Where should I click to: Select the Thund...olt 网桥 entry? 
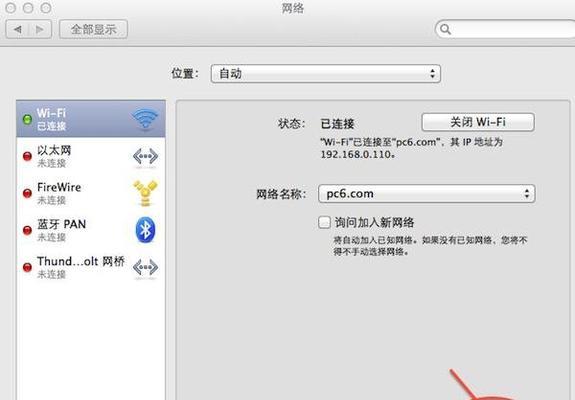coord(91,267)
